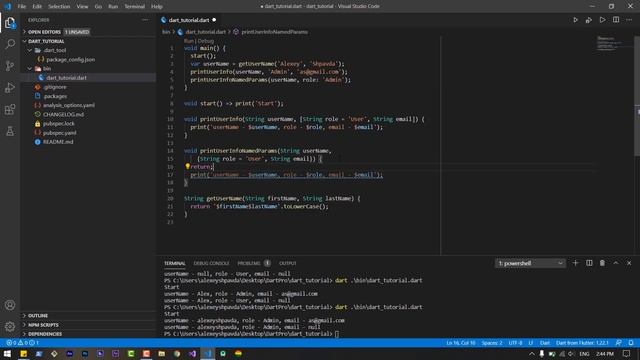Expand the Dependencies section
This screenshot has height=360, width=640.
coord(45,334)
